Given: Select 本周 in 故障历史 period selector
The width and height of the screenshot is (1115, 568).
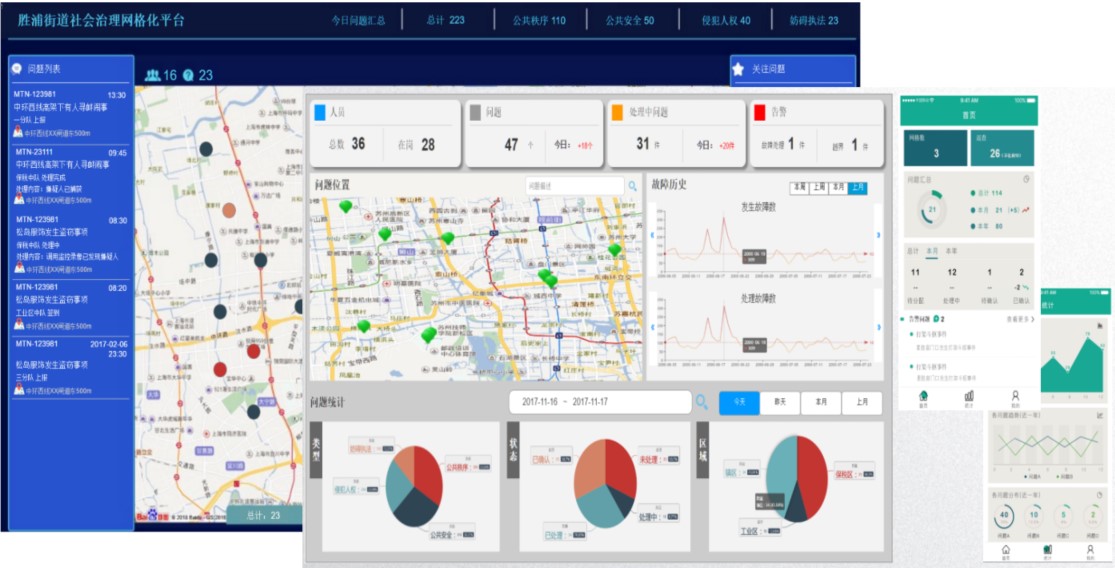Looking at the screenshot, I should coord(799,188).
